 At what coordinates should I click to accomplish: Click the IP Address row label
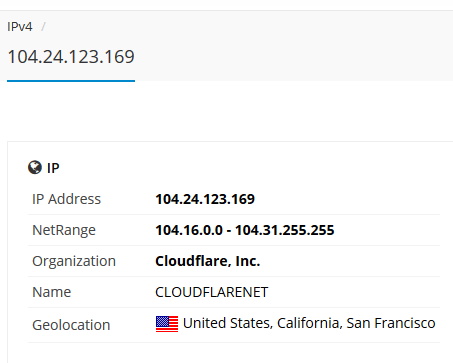coord(66,199)
